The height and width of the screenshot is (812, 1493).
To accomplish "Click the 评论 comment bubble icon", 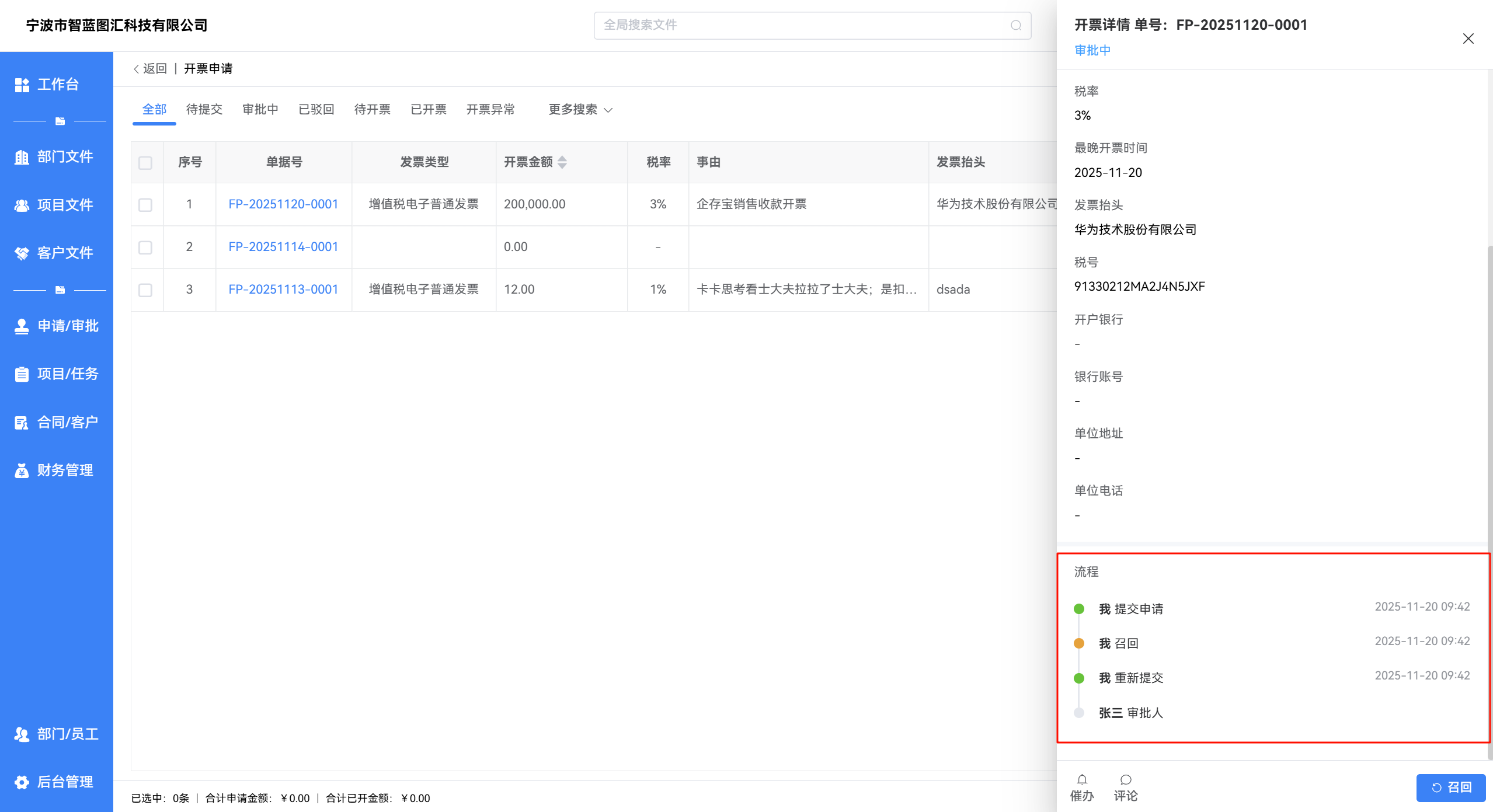I will 1125,780.
